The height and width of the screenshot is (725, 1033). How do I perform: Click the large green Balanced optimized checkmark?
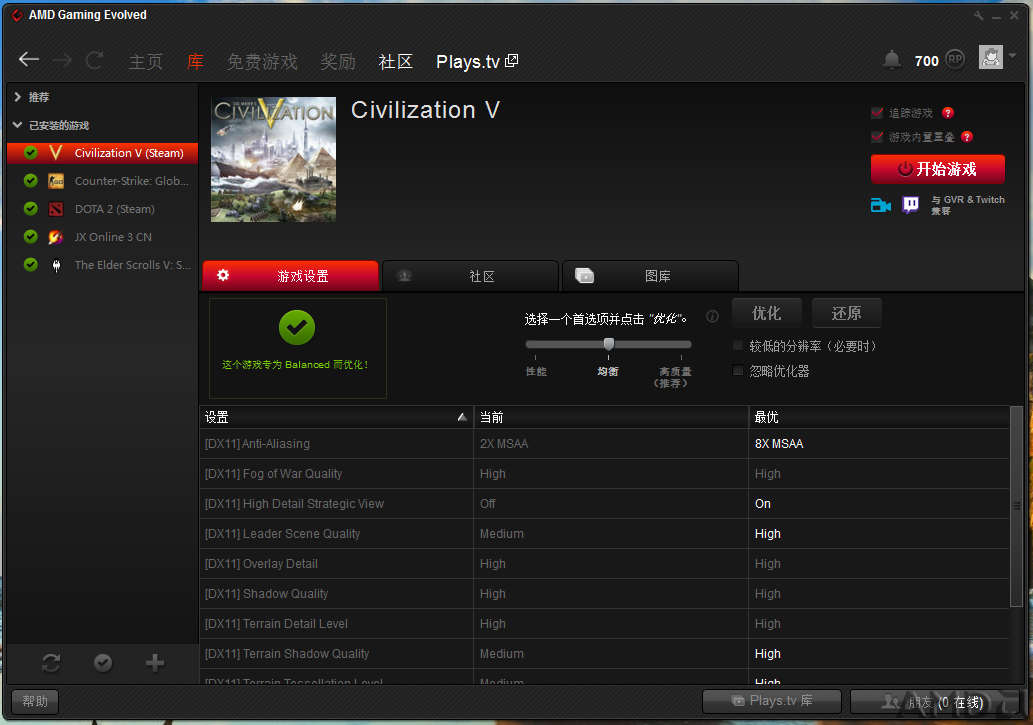click(x=296, y=328)
